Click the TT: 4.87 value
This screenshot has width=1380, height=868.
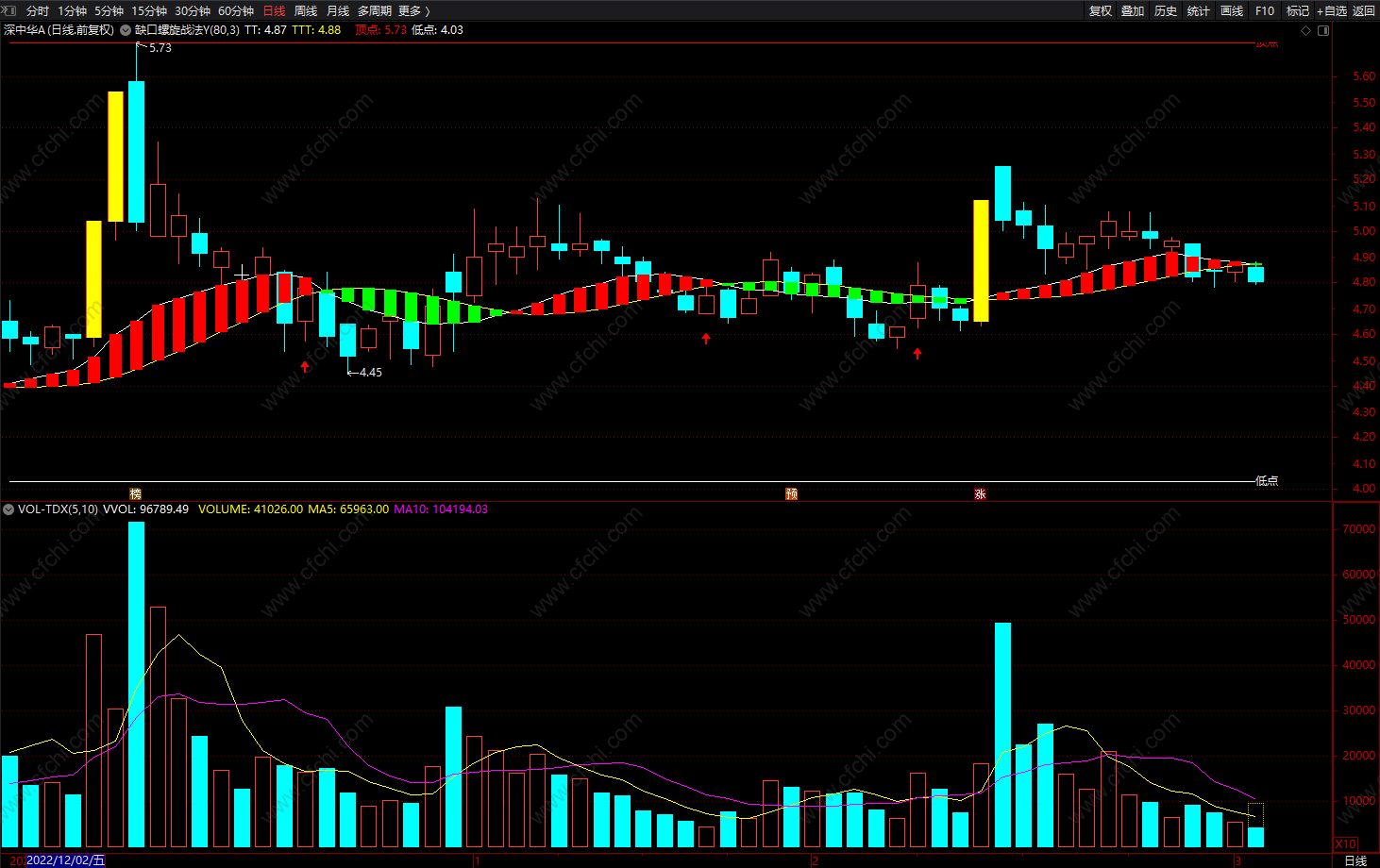tap(265, 30)
